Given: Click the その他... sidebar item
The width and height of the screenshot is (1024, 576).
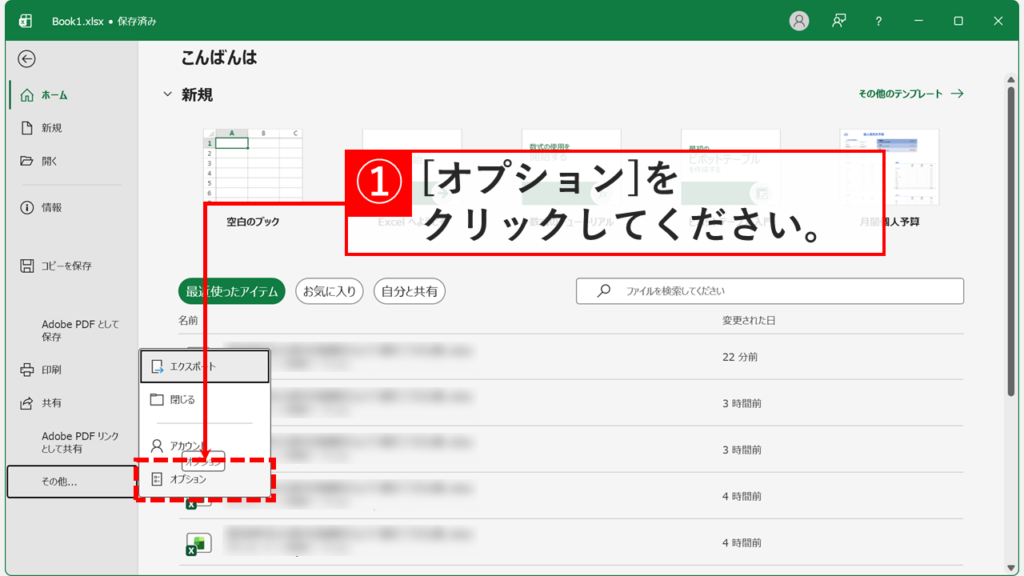Looking at the screenshot, I should coord(71,481).
